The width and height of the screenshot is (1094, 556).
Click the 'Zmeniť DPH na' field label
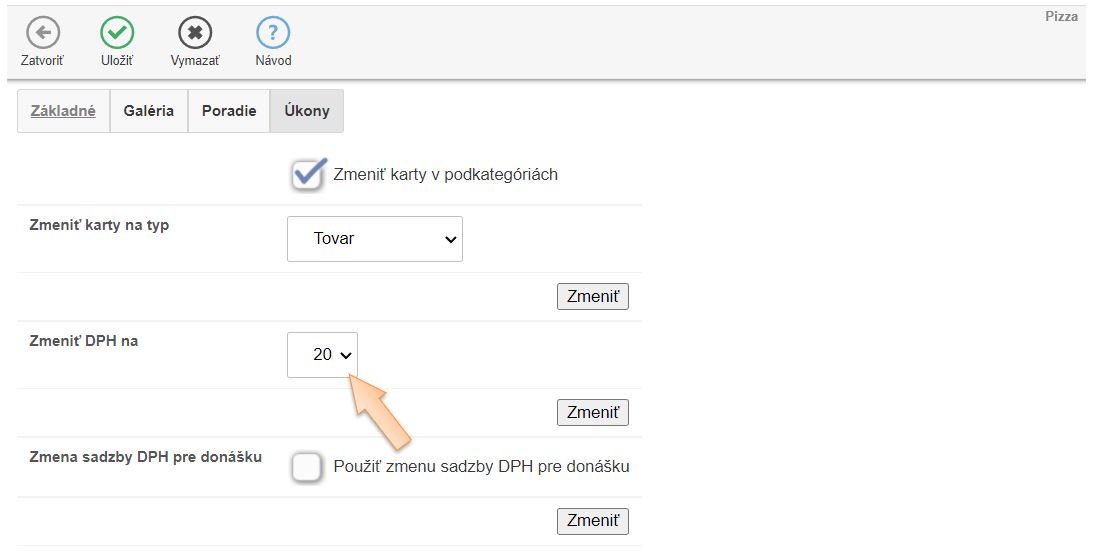84,341
